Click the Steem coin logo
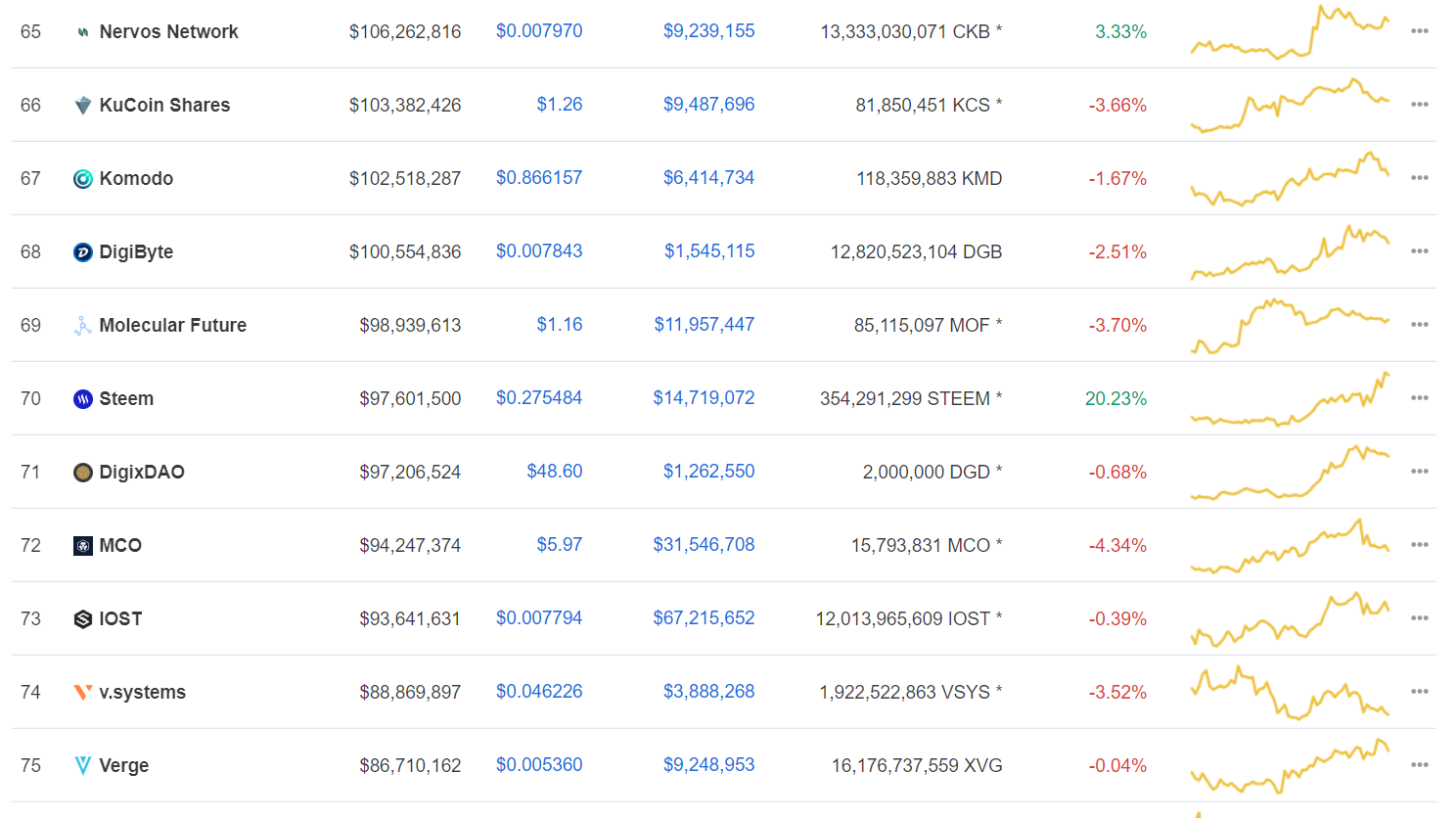Screen dimensions: 1456x818 pyautogui.click(x=83, y=398)
